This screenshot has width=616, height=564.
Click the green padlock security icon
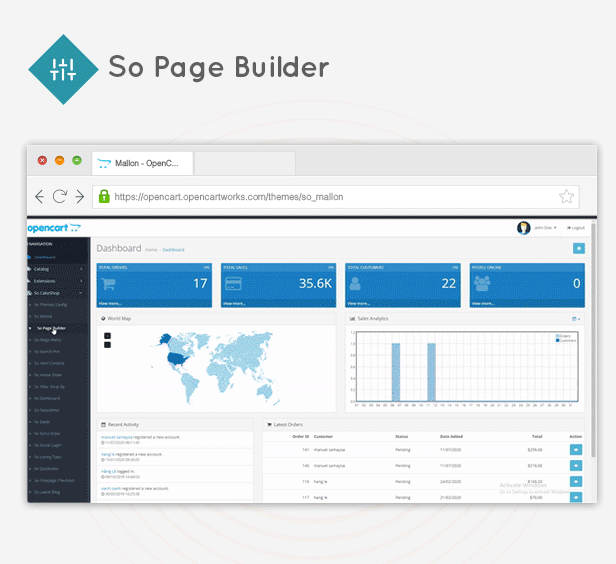tap(102, 196)
